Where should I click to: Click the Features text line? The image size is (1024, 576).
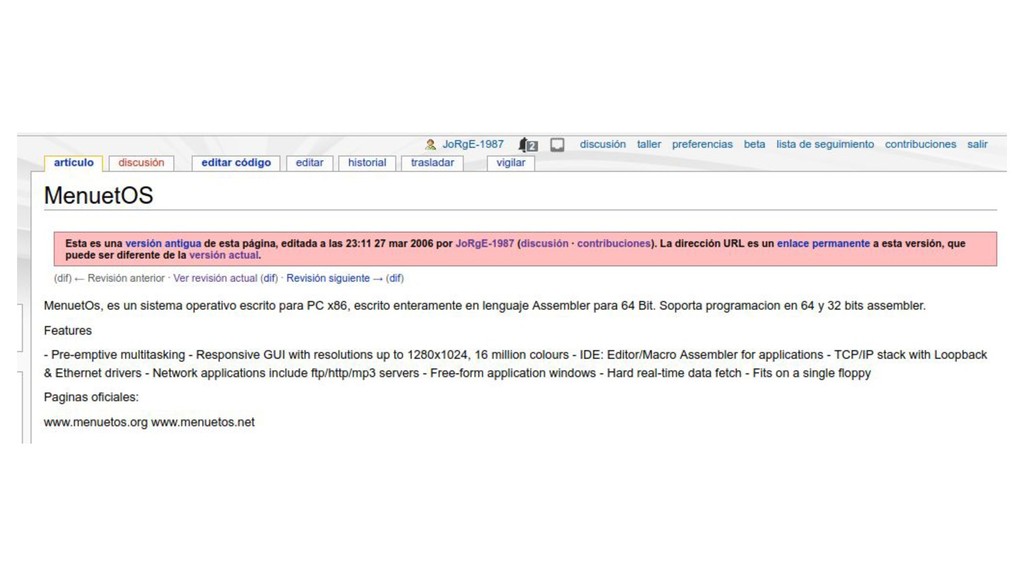68,330
